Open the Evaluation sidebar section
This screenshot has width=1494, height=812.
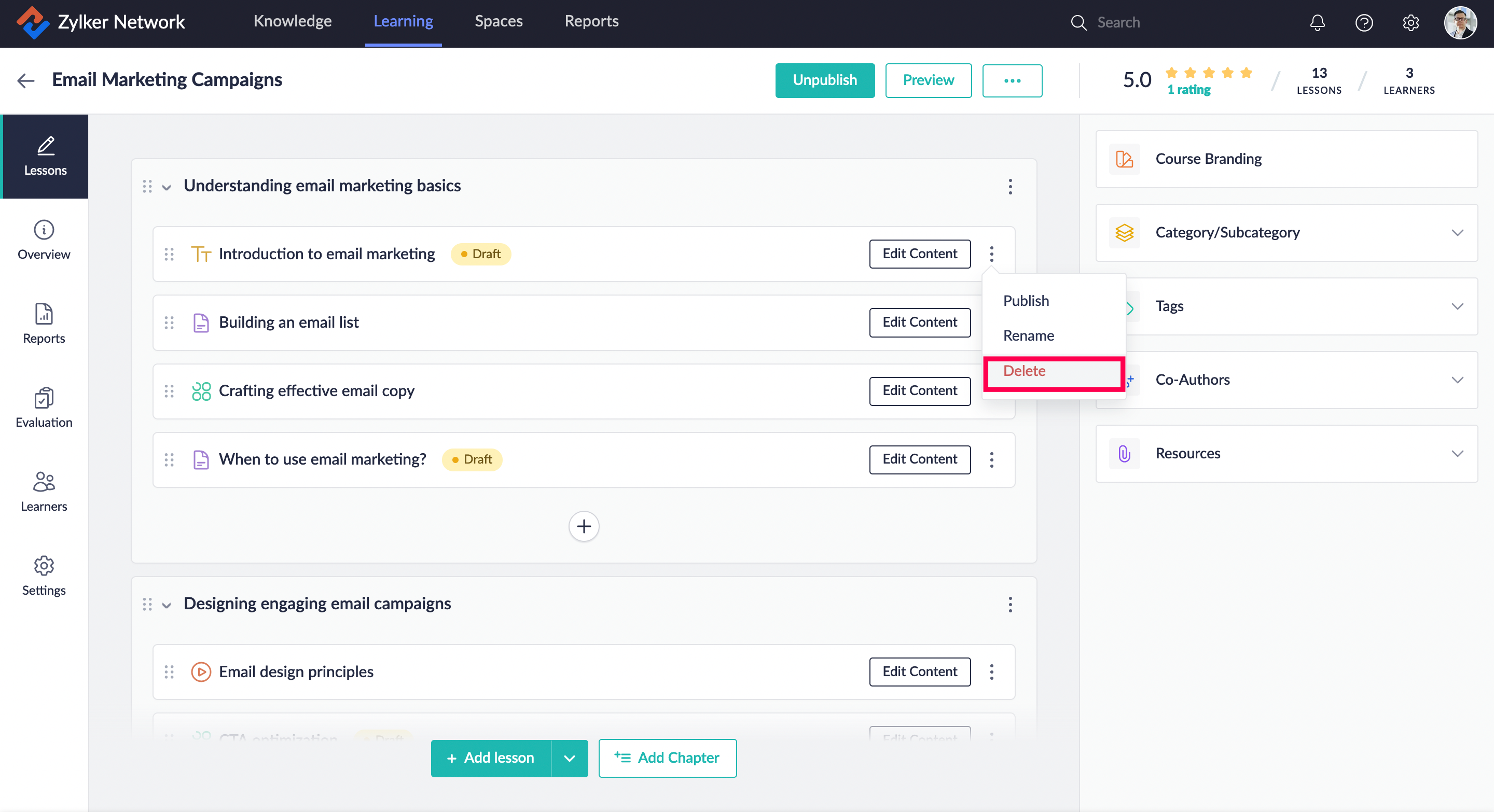(44, 408)
